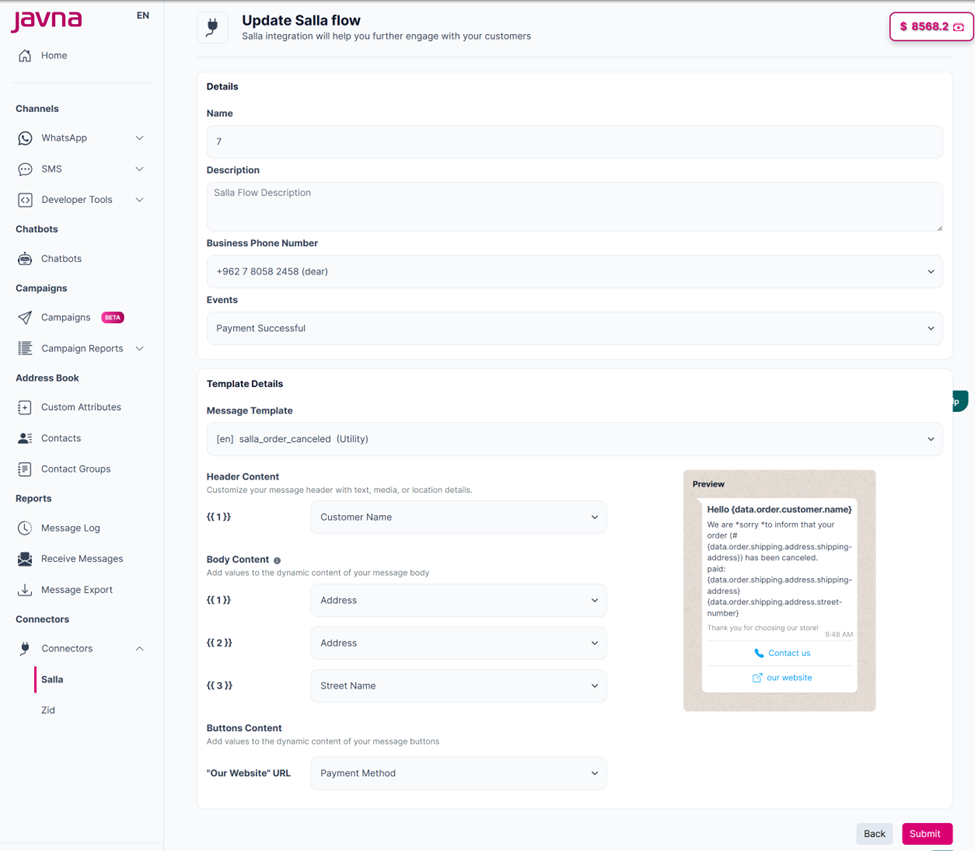Image resolution: width=975 pixels, height=851 pixels.
Task: Click the Description text area
Action: click(575, 206)
